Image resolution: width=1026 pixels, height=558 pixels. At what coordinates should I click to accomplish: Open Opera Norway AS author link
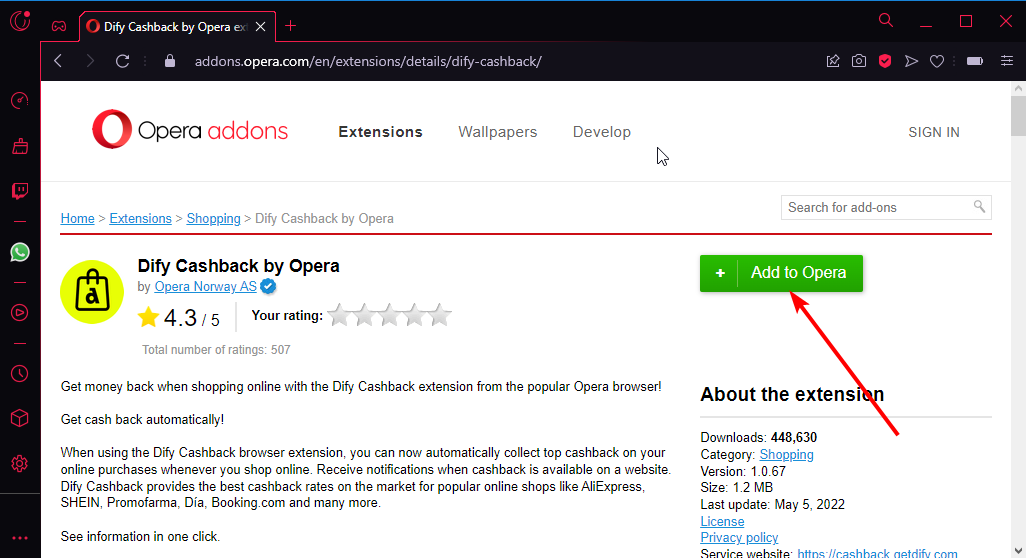205,287
